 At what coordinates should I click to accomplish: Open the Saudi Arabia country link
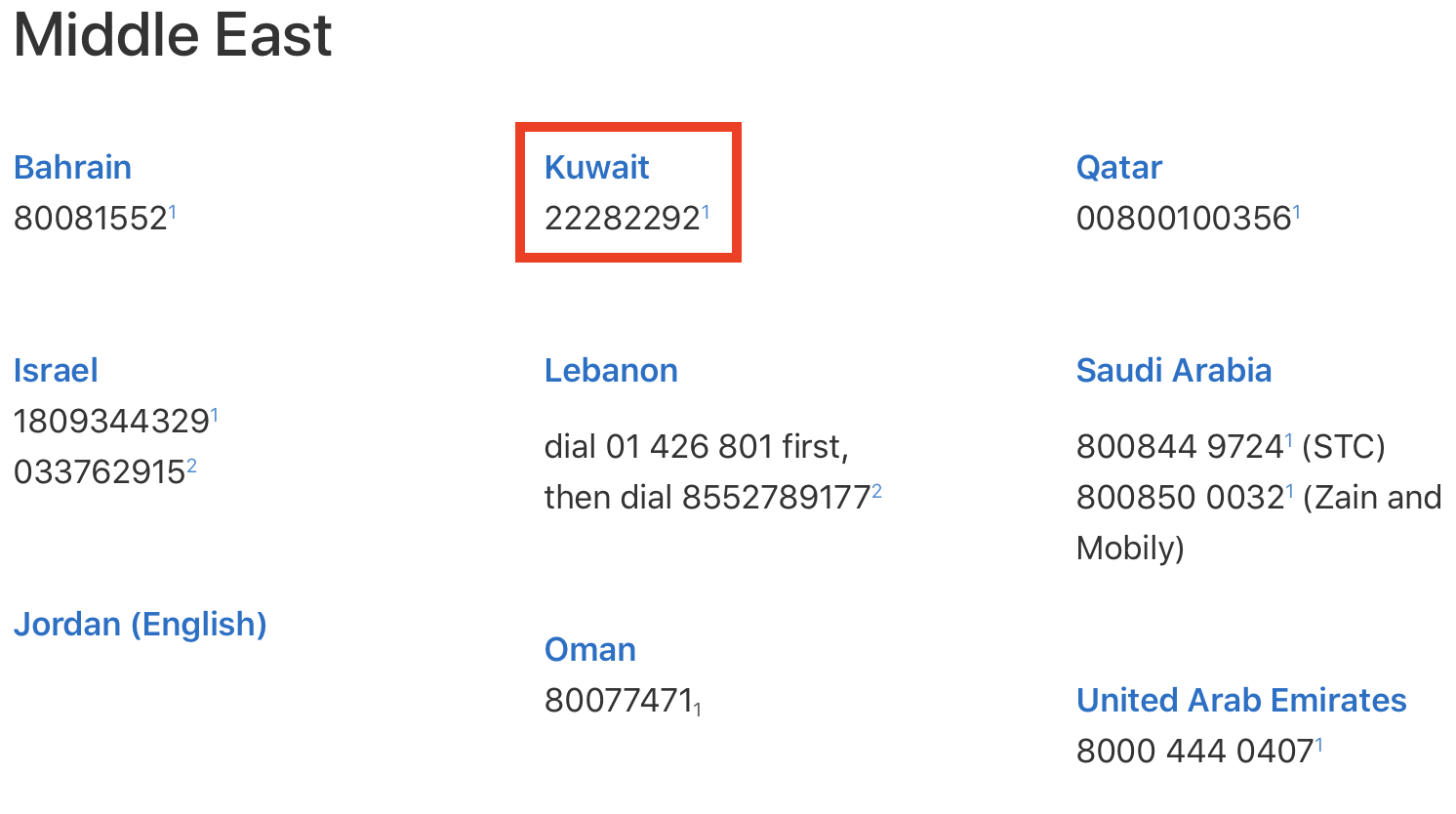[x=1173, y=370]
